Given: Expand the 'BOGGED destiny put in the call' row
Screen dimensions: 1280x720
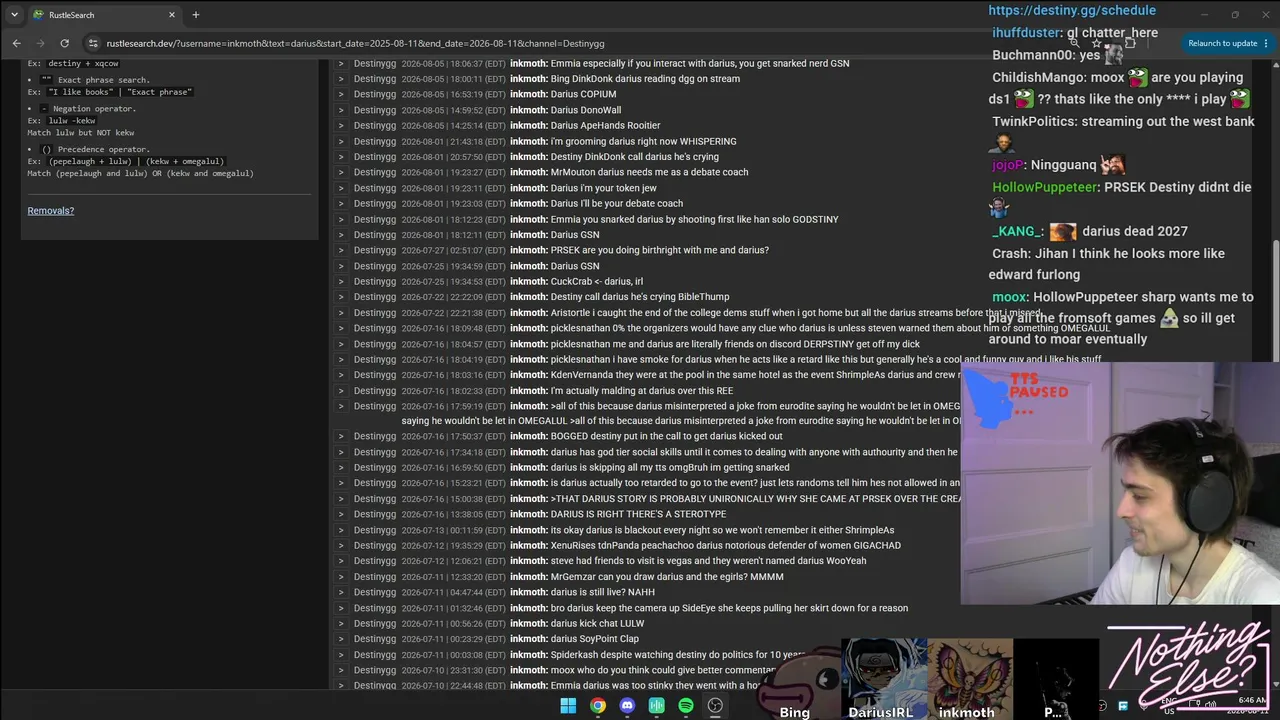Looking at the screenshot, I should [x=340, y=437].
